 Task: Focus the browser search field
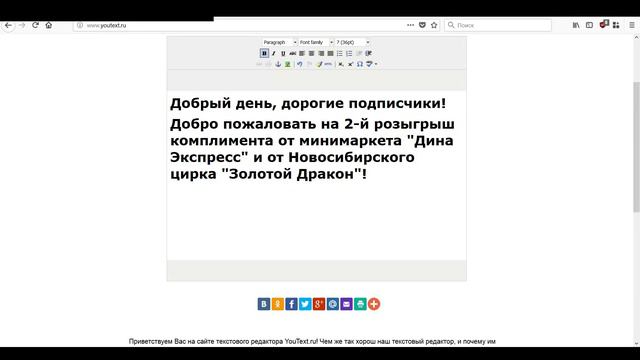[x=498, y=25]
